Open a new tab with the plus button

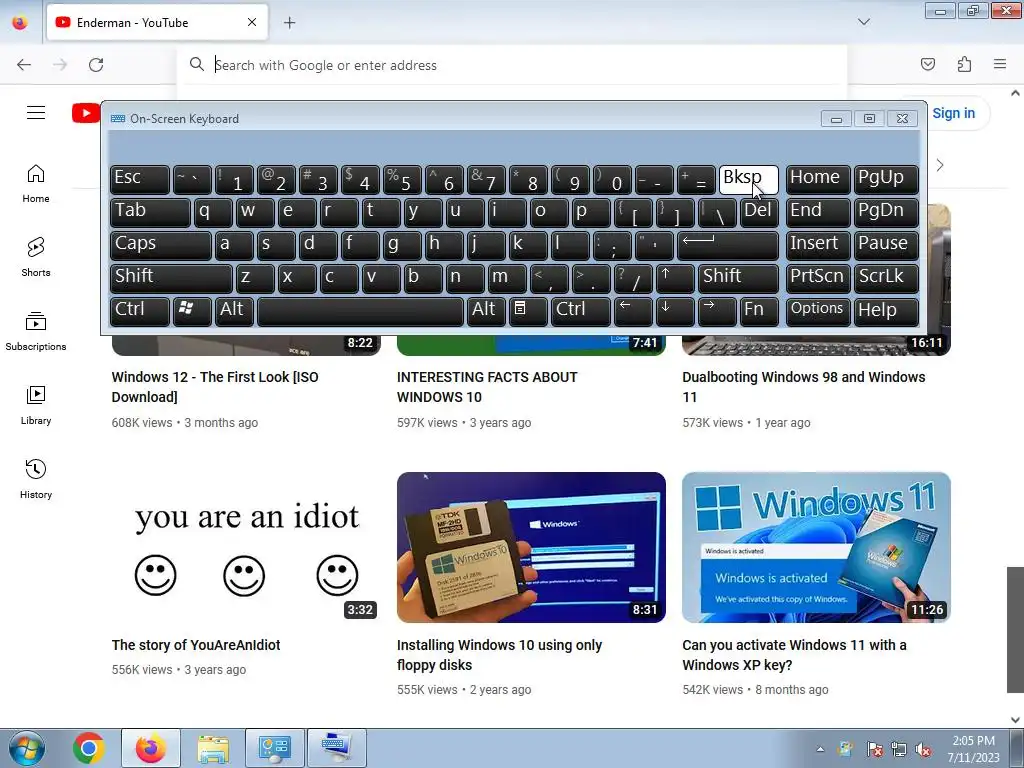coord(290,23)
